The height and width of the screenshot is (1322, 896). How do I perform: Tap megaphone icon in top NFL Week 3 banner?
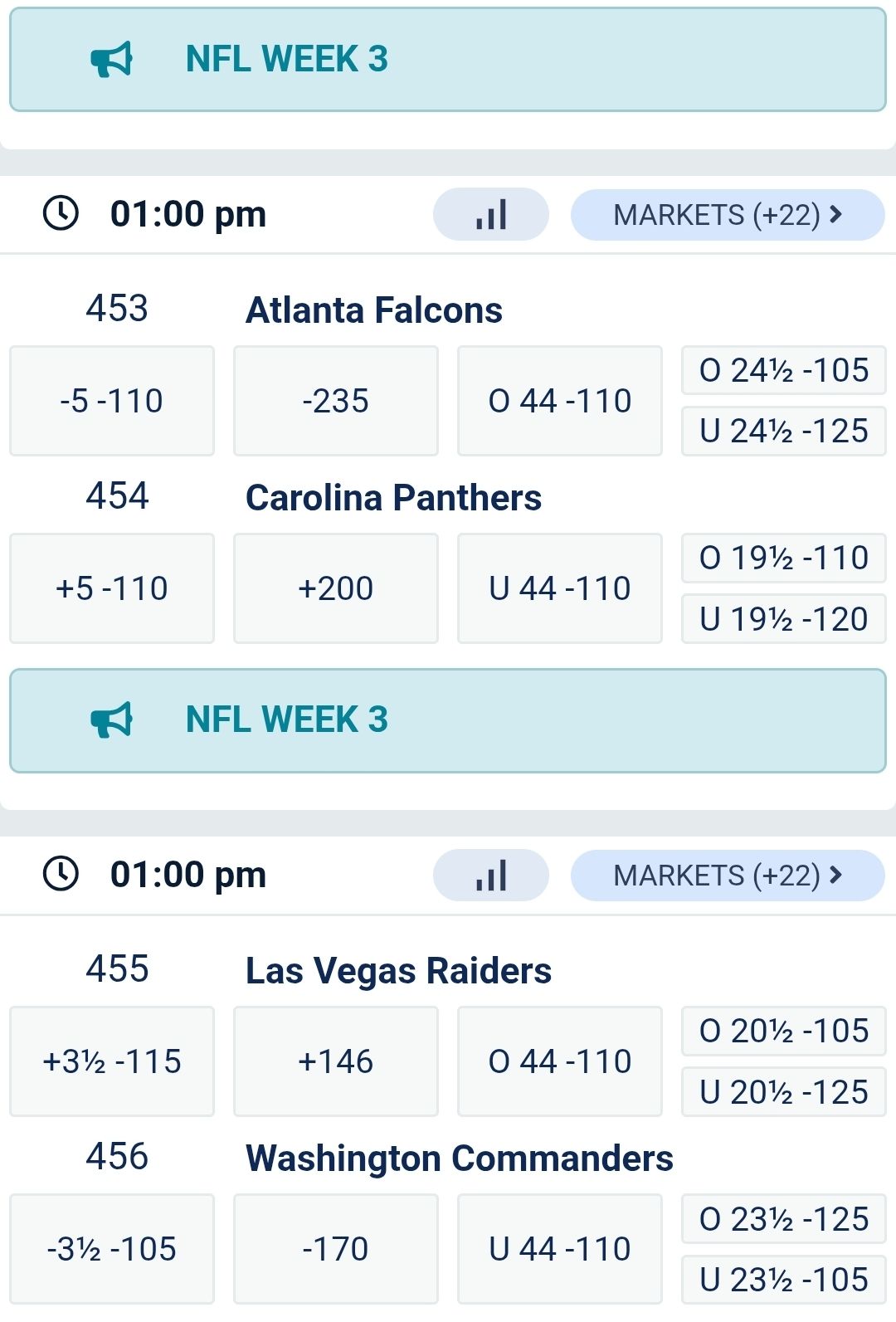(x=111, y=59)
